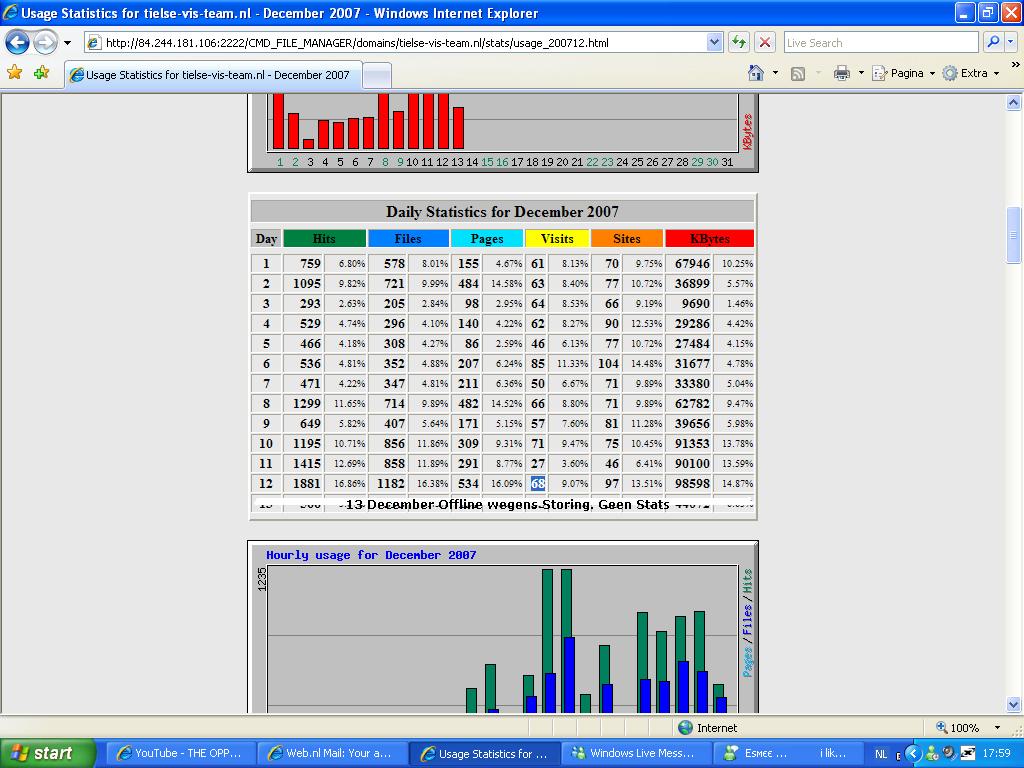Expand the Home button dropdown arrow

775,72
